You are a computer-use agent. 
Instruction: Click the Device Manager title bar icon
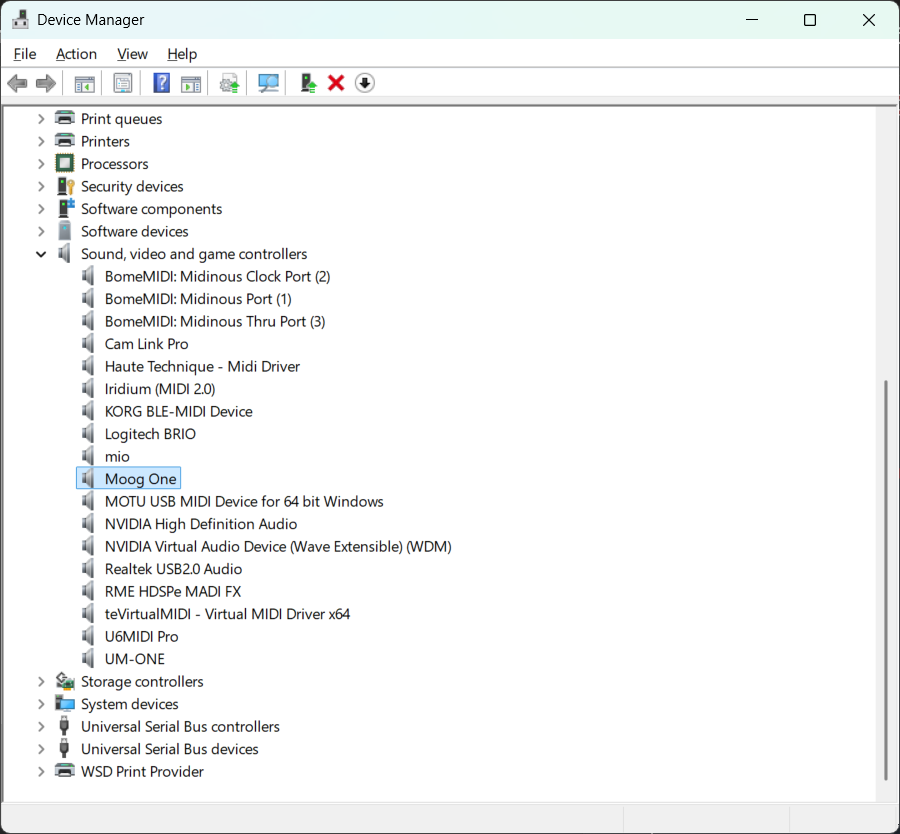coord(20,20)
